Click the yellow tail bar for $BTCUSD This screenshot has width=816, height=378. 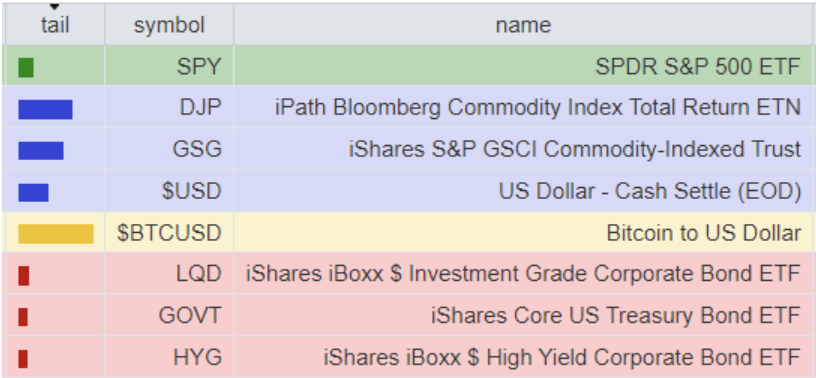pyautogui.click(x=56, y=234)
